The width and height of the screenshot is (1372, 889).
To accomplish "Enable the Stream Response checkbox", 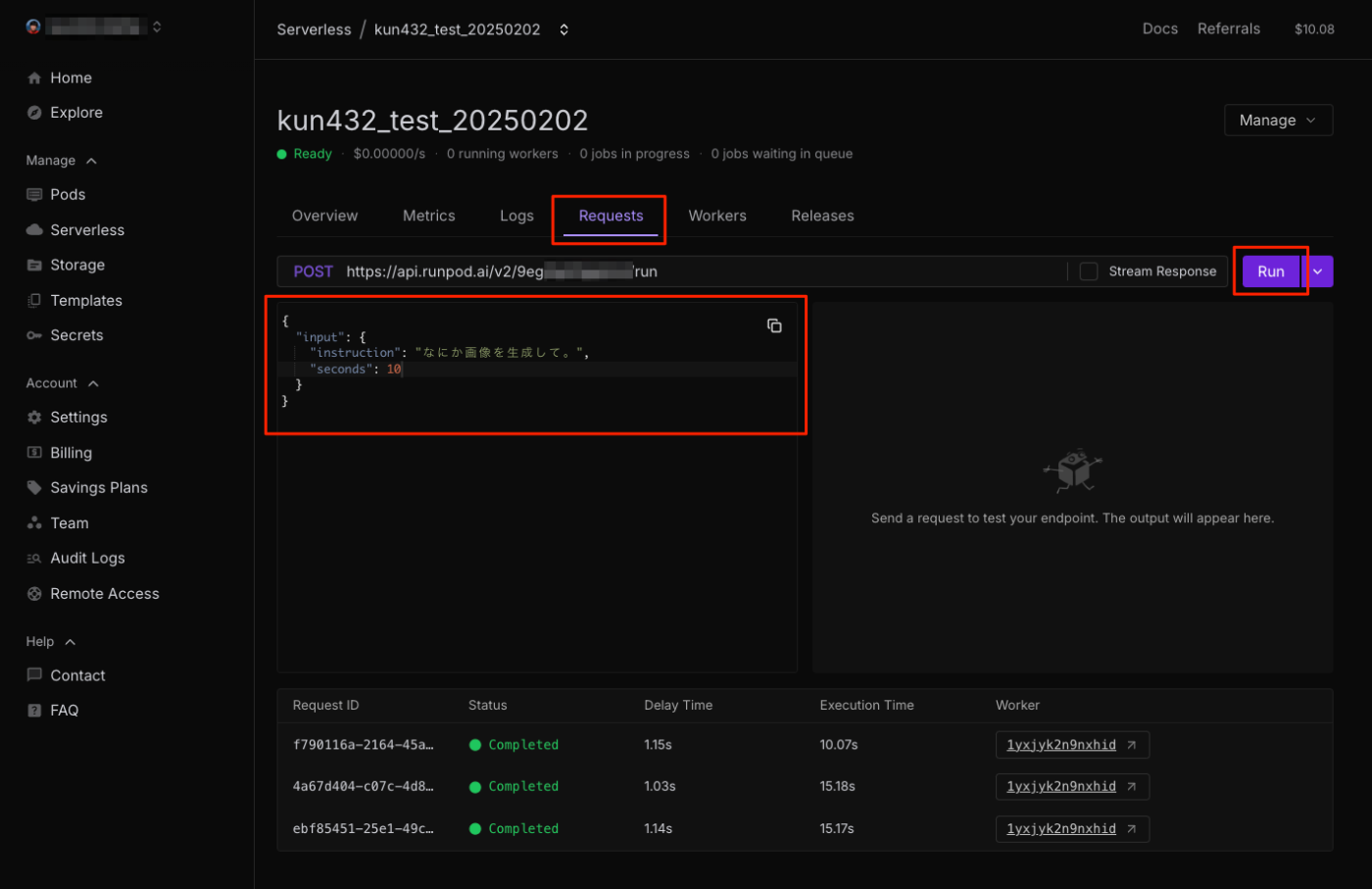I will point(1089,272).
